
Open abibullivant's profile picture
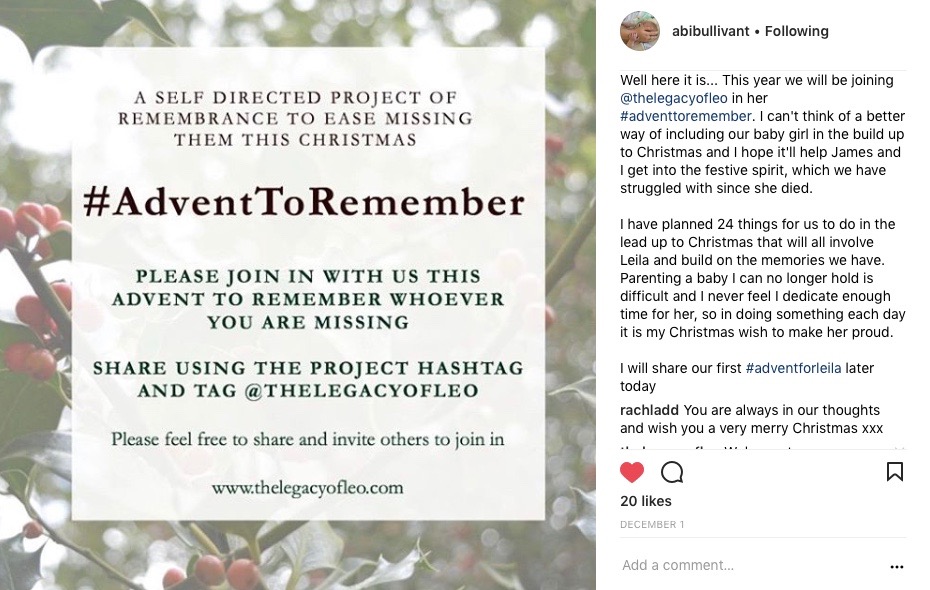tap(640, 31)
